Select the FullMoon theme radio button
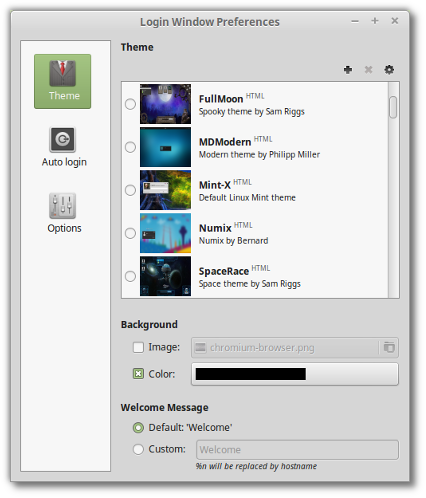 point(130,104)
